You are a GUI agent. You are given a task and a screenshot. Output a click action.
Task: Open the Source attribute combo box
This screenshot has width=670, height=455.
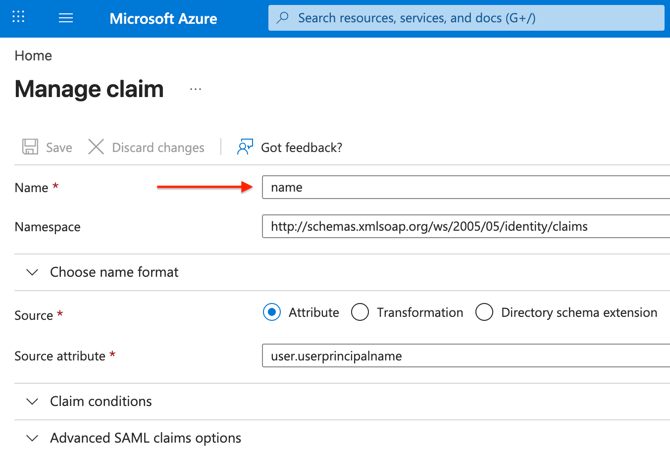(x=465, y=356)
